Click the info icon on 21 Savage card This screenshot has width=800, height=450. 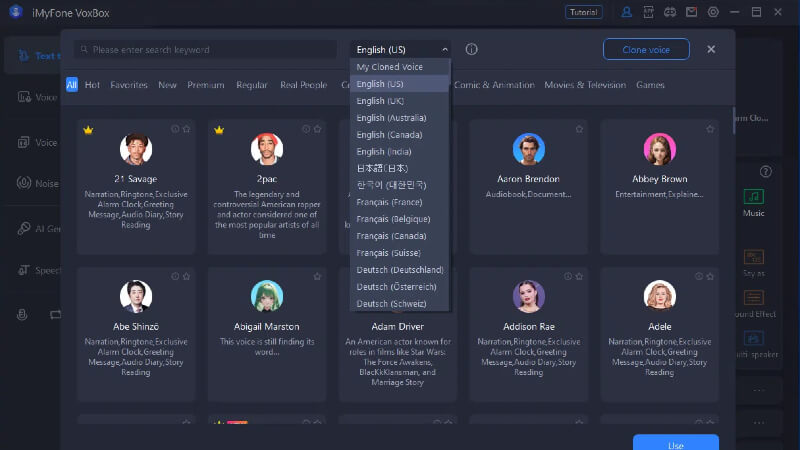(x=175, y=129)
